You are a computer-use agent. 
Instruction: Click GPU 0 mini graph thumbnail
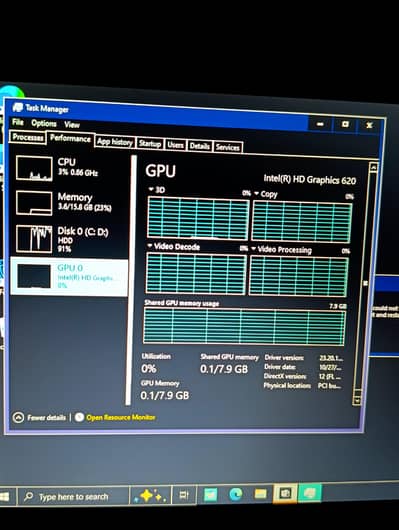pos(34,276)
